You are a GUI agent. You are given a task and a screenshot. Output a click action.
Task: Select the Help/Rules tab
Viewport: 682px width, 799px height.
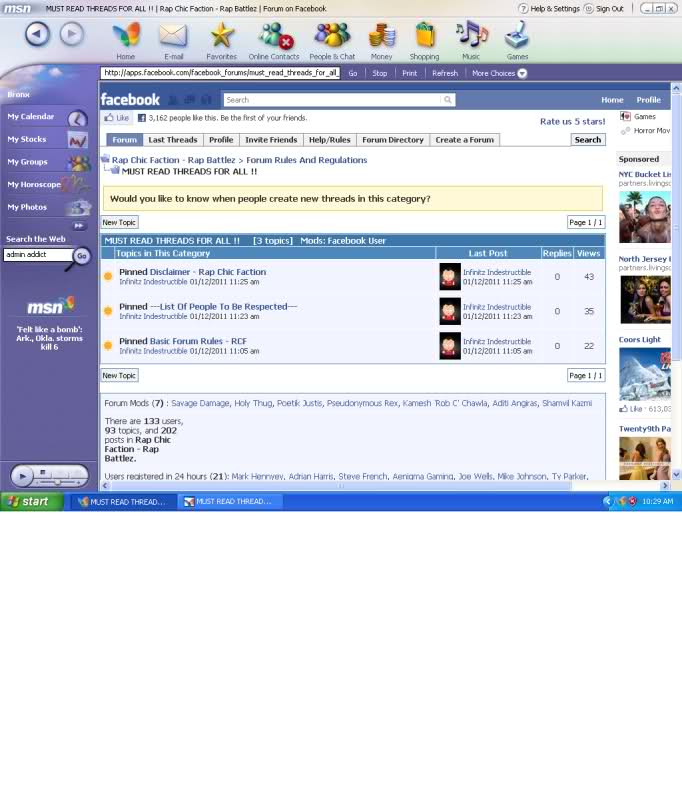tap(329, 140)
